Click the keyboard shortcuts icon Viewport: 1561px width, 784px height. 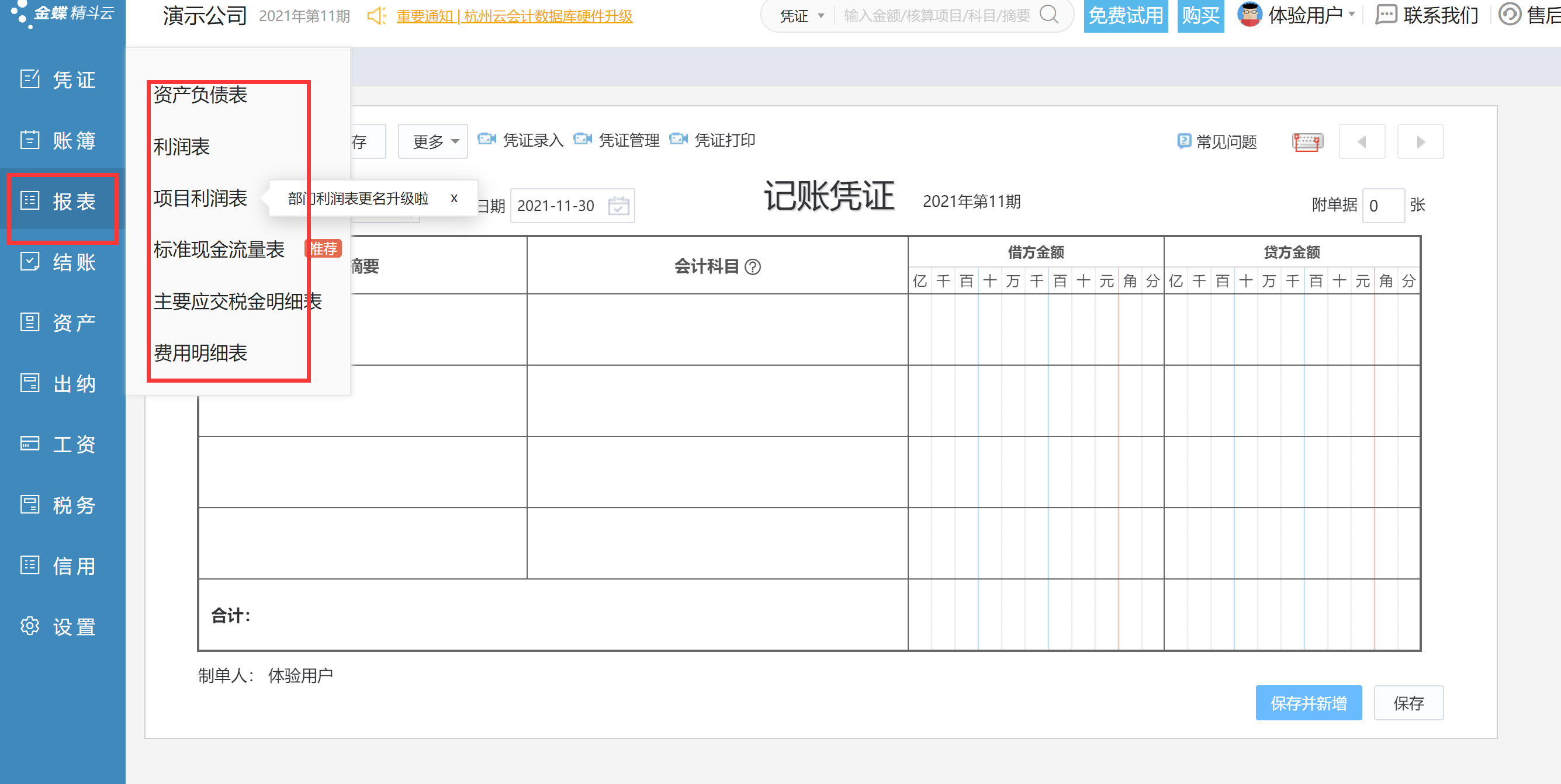click(x=1307, y=142)
